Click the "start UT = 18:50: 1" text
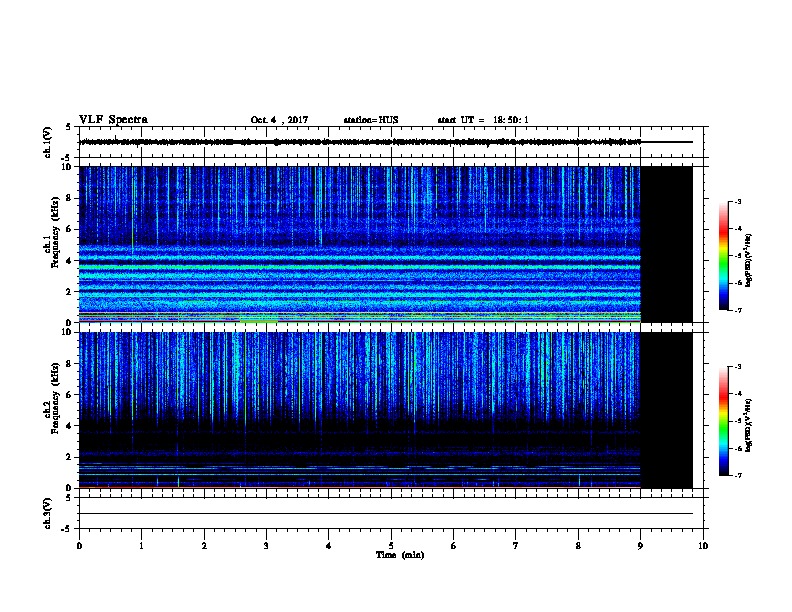 (483, 120)
